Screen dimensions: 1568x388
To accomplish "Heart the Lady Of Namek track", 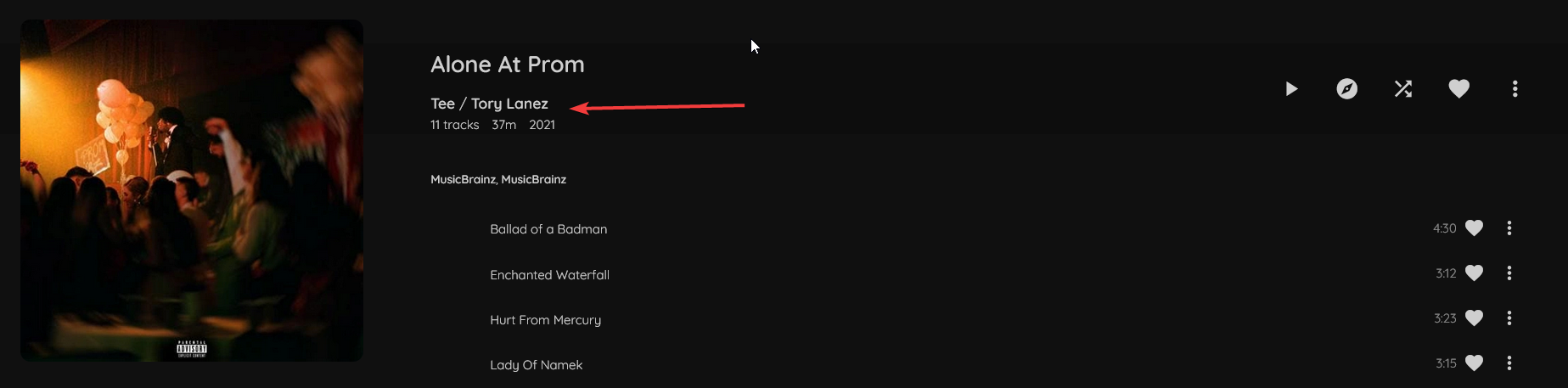I will (1475, 363).
